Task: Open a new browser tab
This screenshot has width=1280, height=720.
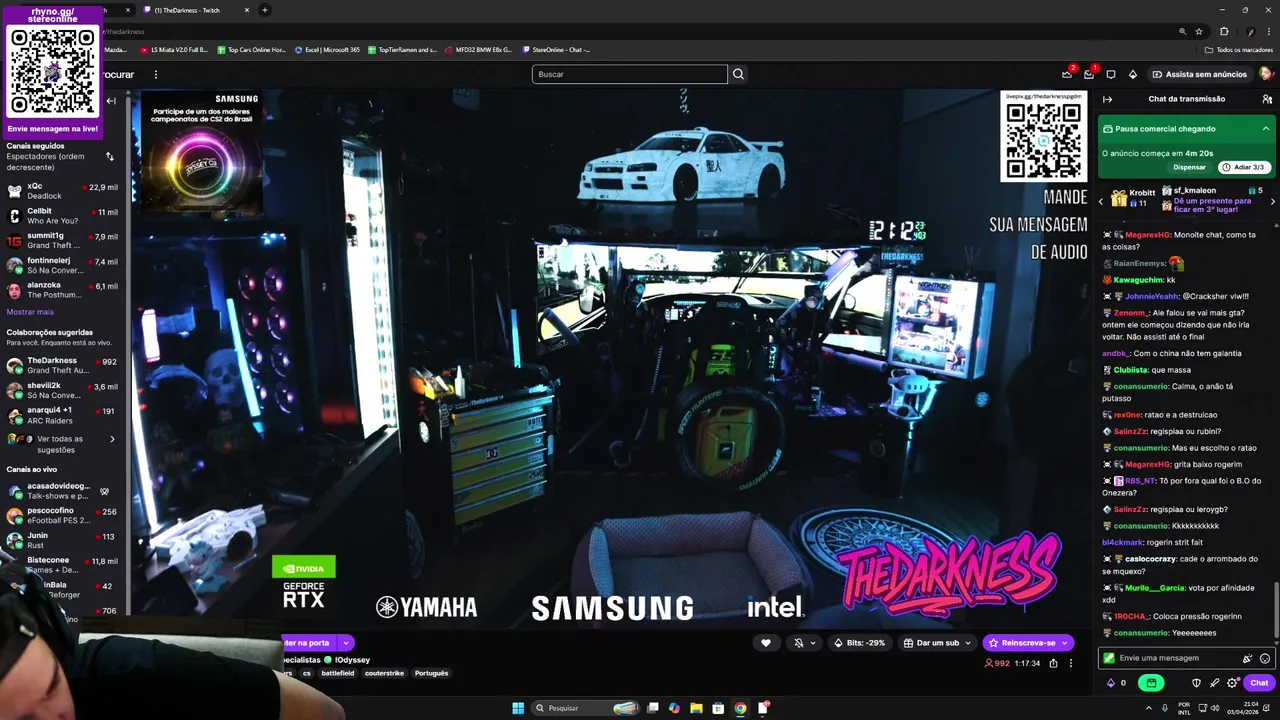Action: tap(265, 10)
